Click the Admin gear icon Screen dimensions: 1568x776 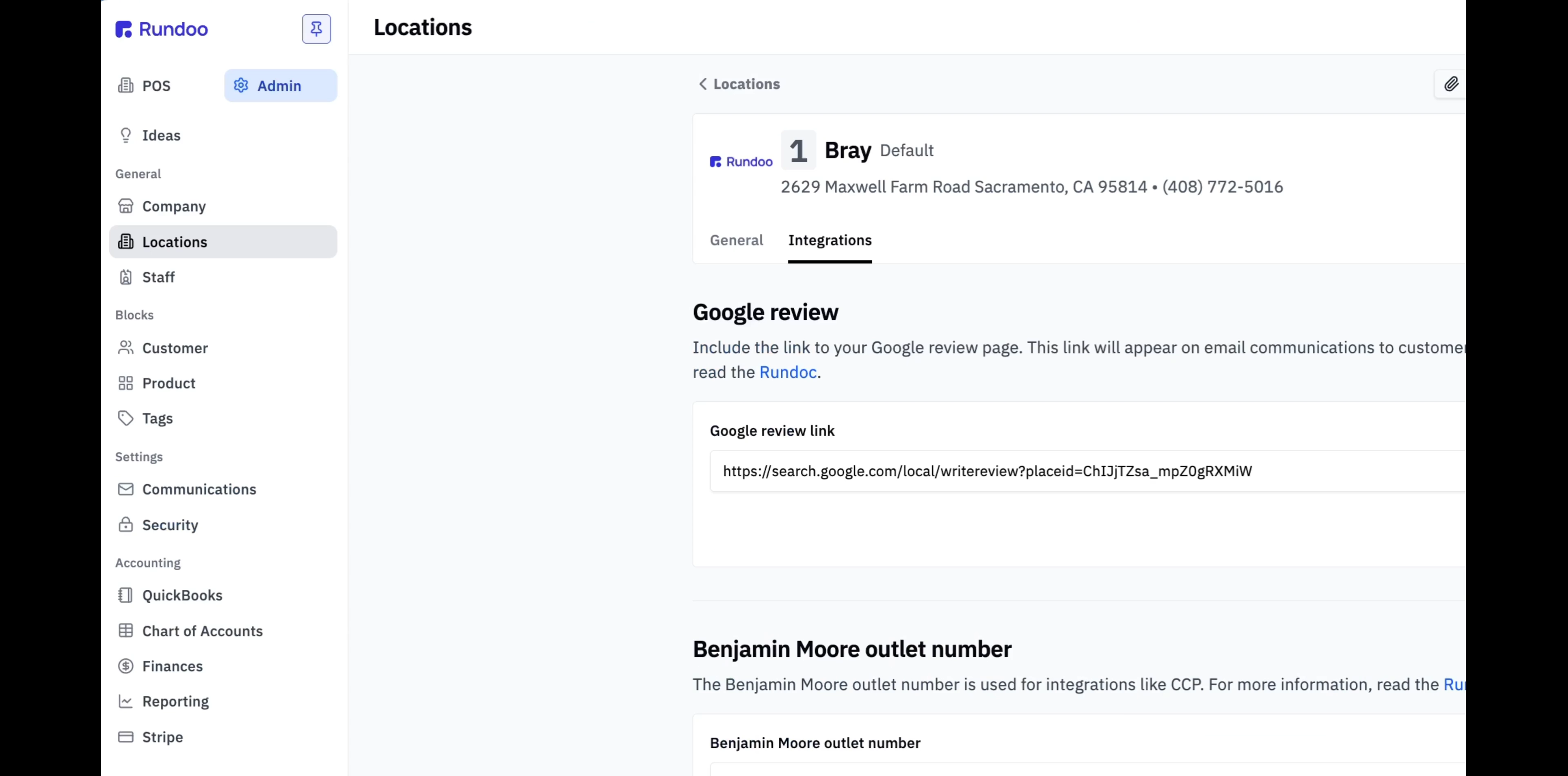pyautogui.click(x=241, y=85)
